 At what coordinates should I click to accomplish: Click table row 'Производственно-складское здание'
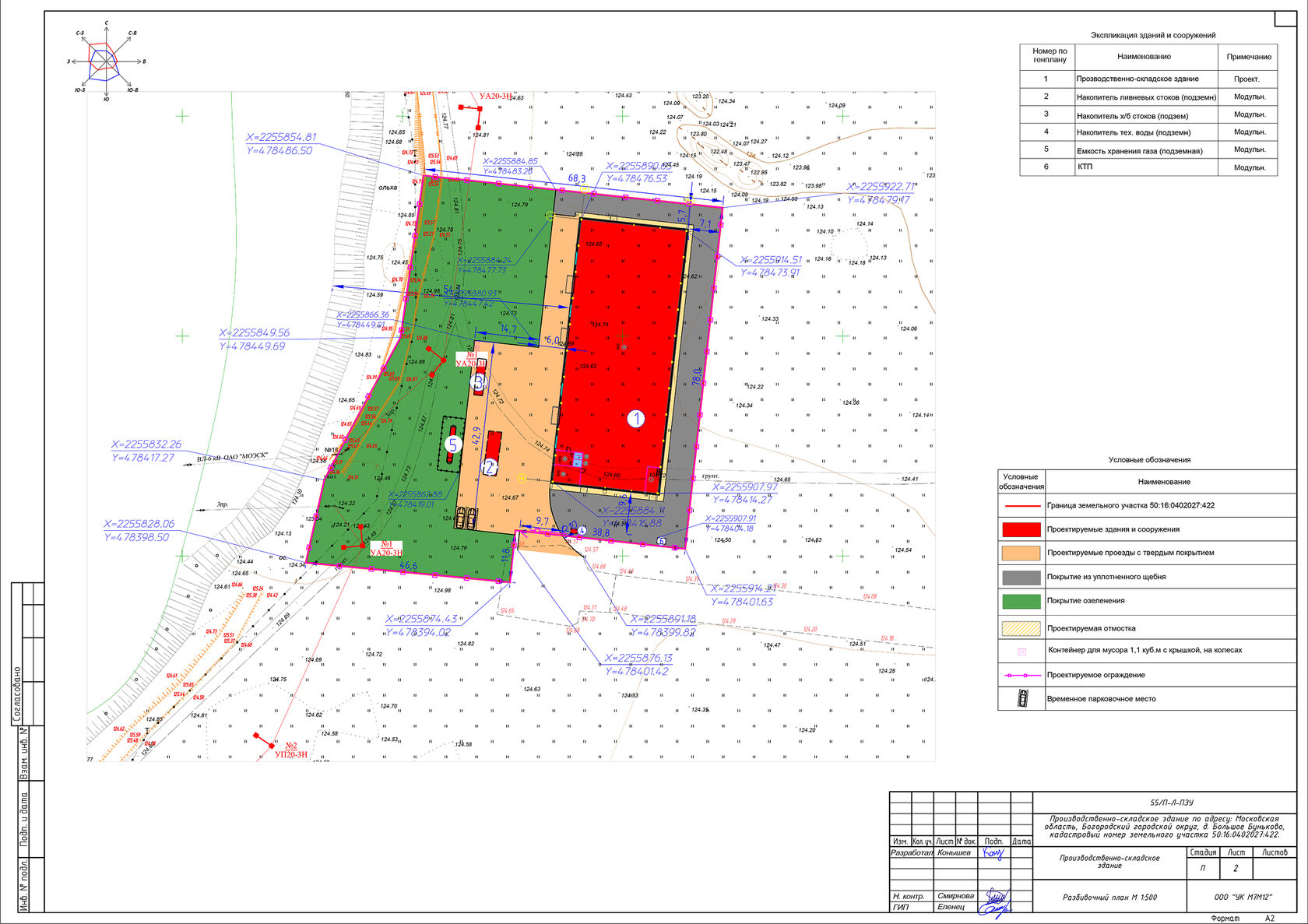click(1148, 79)
